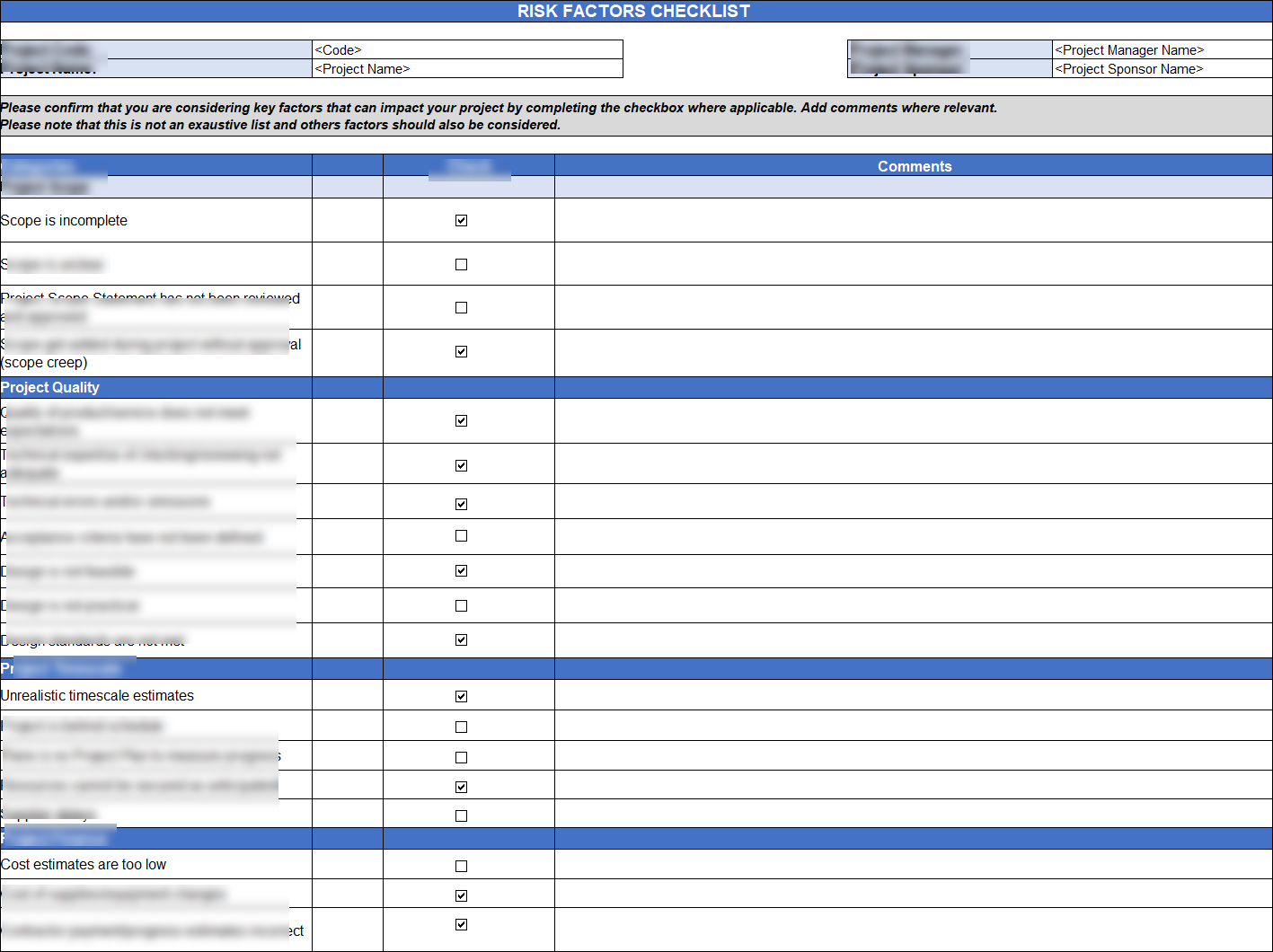Screen dimensions: 1273x952
Task: Select the Comments cell for "Cost estimates are too low"
Action: (x=914, y=864)
